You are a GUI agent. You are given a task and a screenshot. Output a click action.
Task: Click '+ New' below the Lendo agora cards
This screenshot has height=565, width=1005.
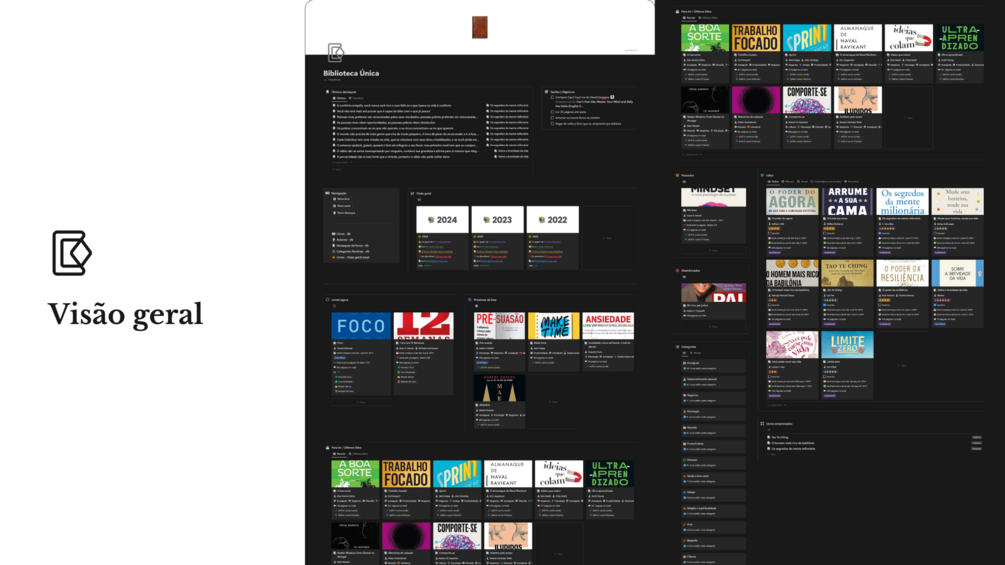[x=361, y=402]
